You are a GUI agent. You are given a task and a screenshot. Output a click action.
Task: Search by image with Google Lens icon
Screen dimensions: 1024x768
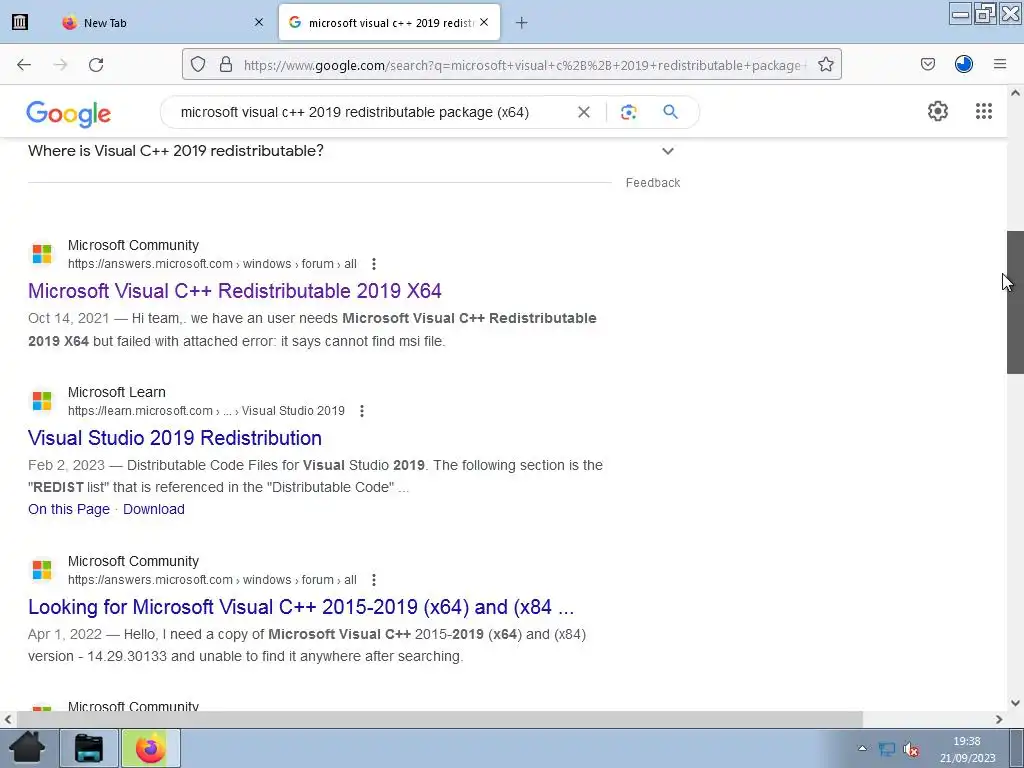628,112
